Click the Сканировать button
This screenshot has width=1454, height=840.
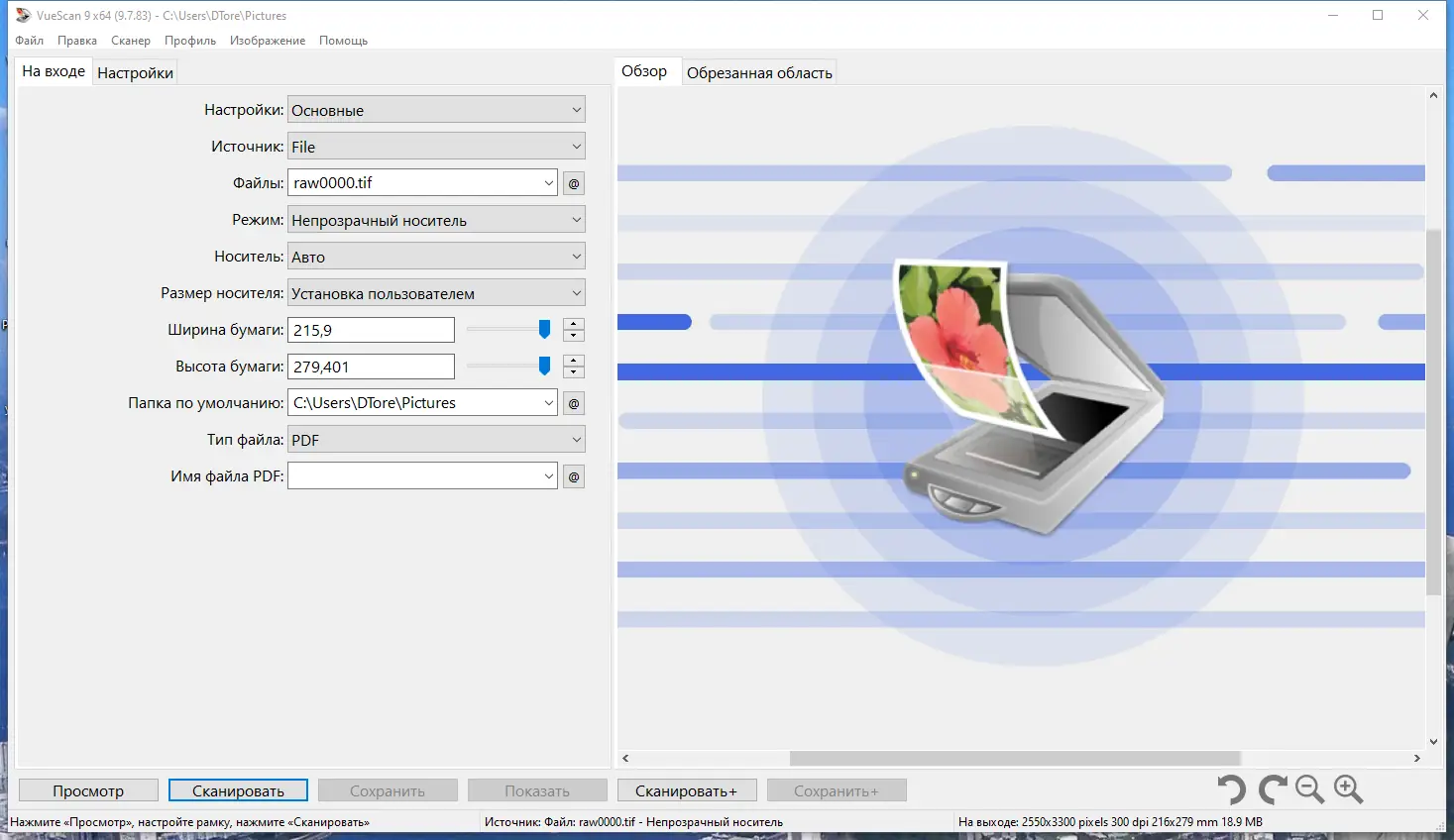[238, 790]
